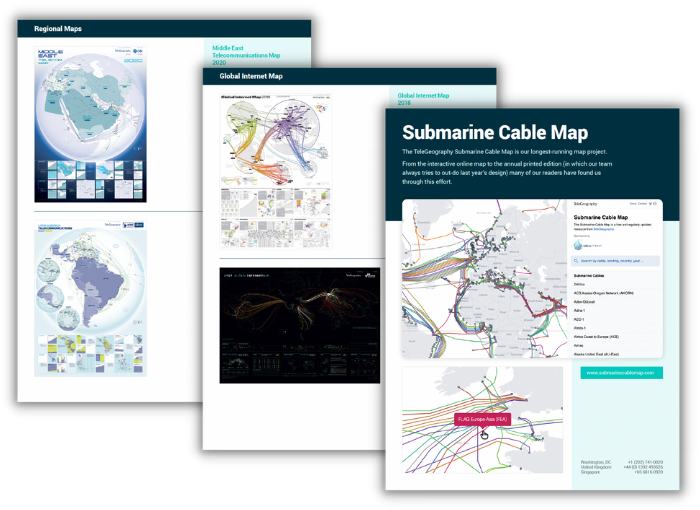Open the Middle East Telecom map thumbnail
700x510 pixels.
[x=91, y=122]
